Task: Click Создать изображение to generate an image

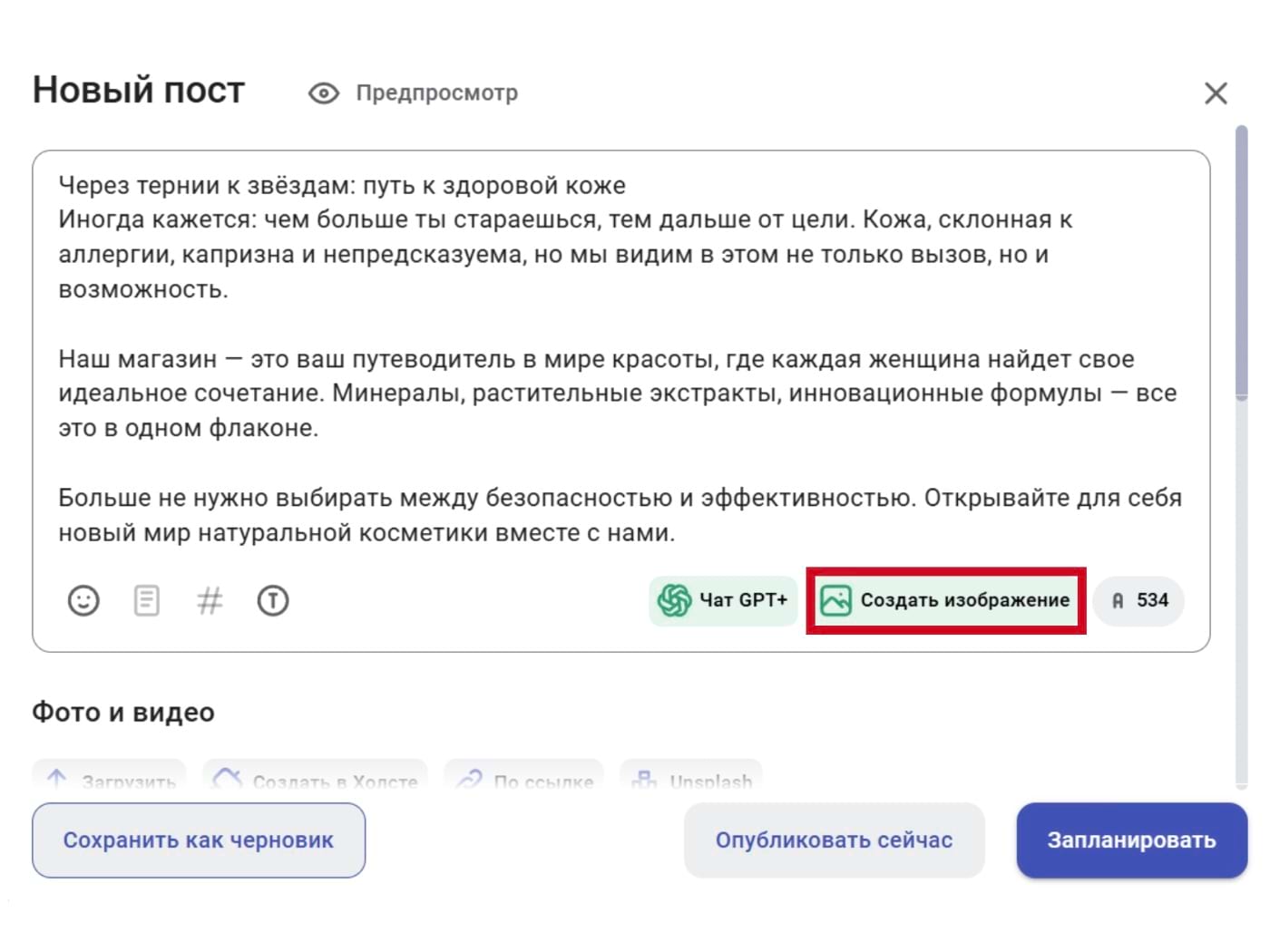Action: click(945, 600)
